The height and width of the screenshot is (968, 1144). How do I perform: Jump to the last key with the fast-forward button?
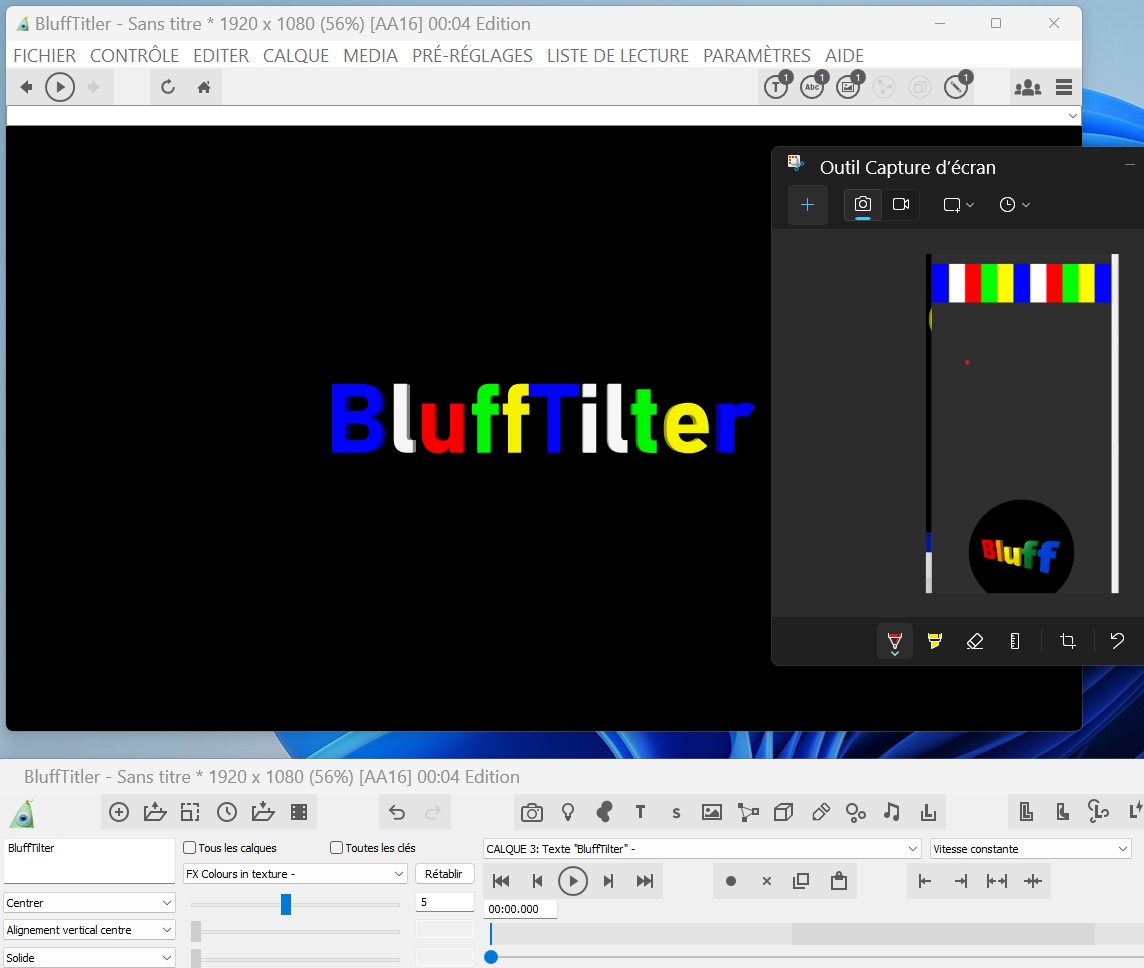pos(645,881)
